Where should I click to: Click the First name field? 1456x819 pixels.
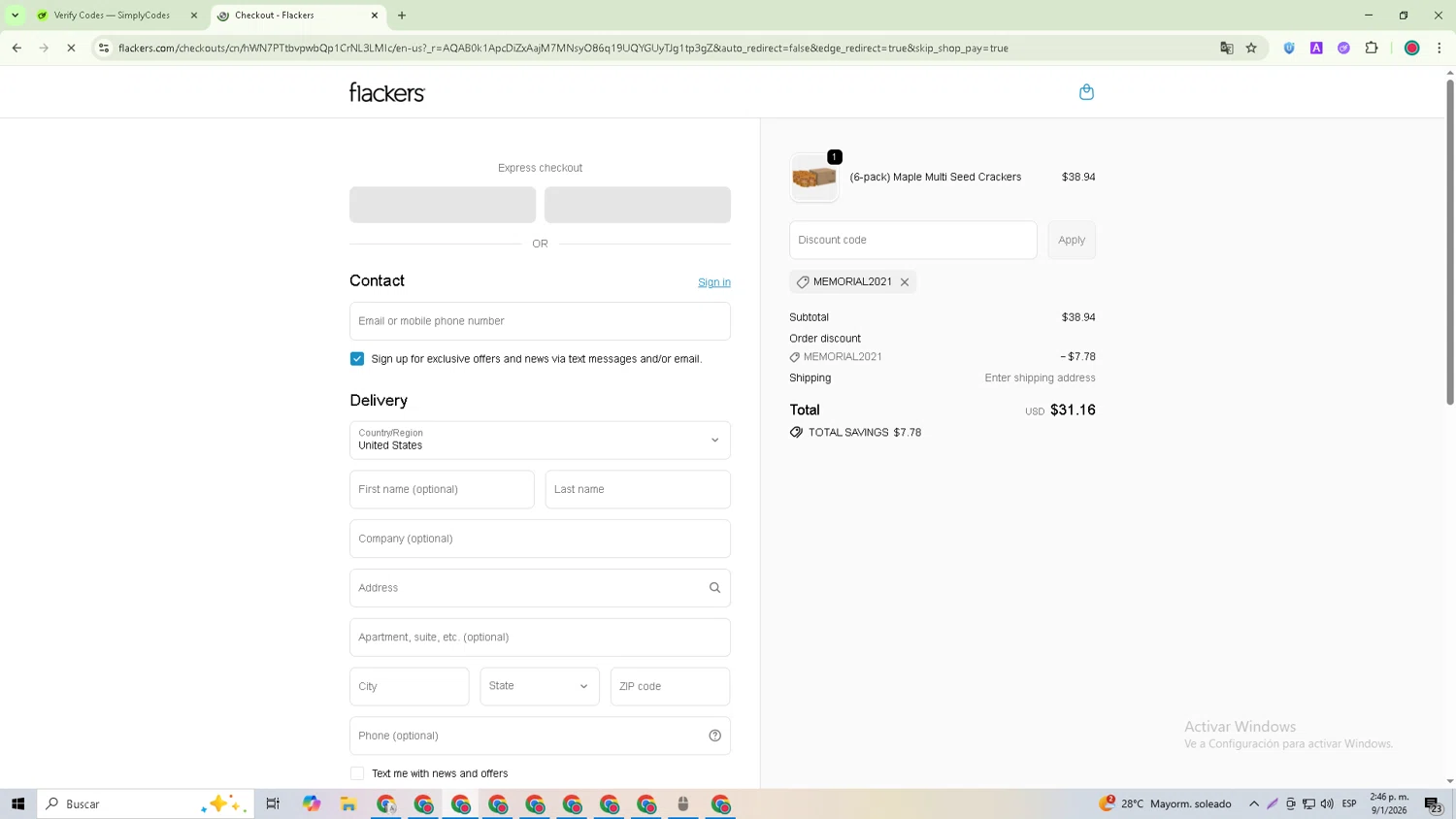click(x=442, y=489)
